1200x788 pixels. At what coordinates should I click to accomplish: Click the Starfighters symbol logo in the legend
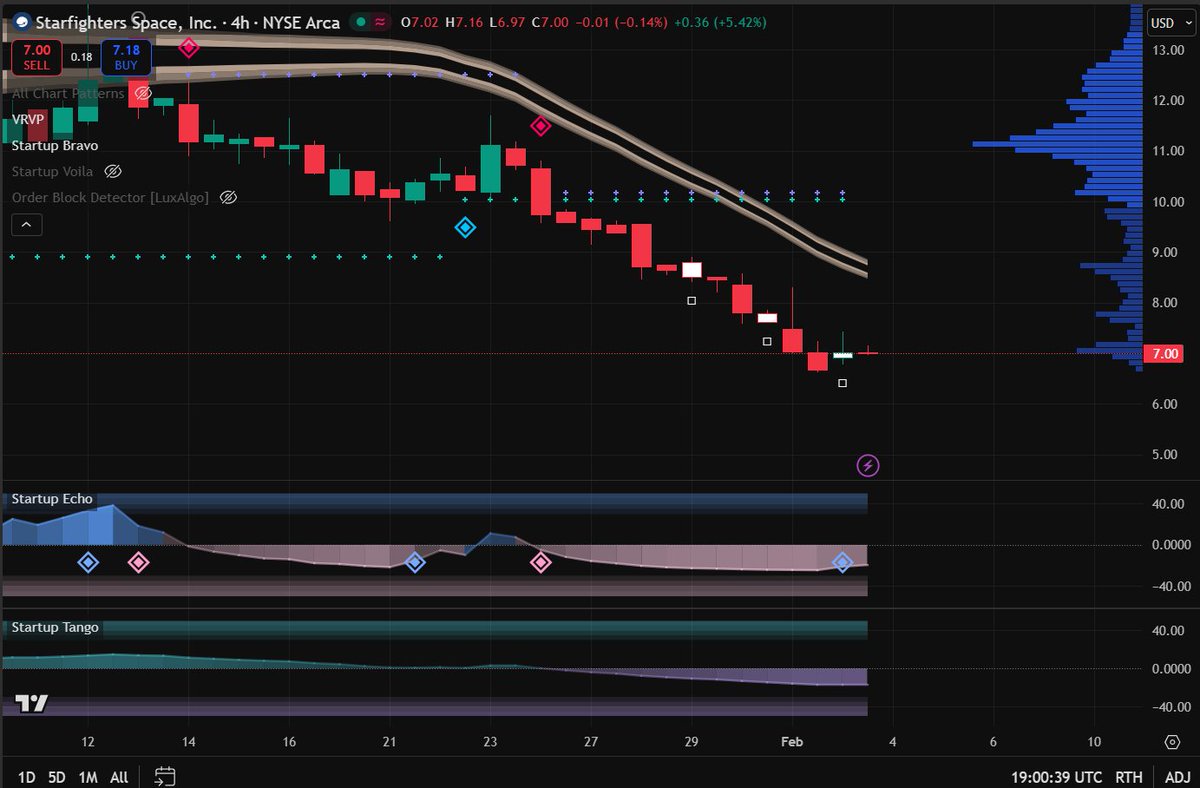click(19, 22)
